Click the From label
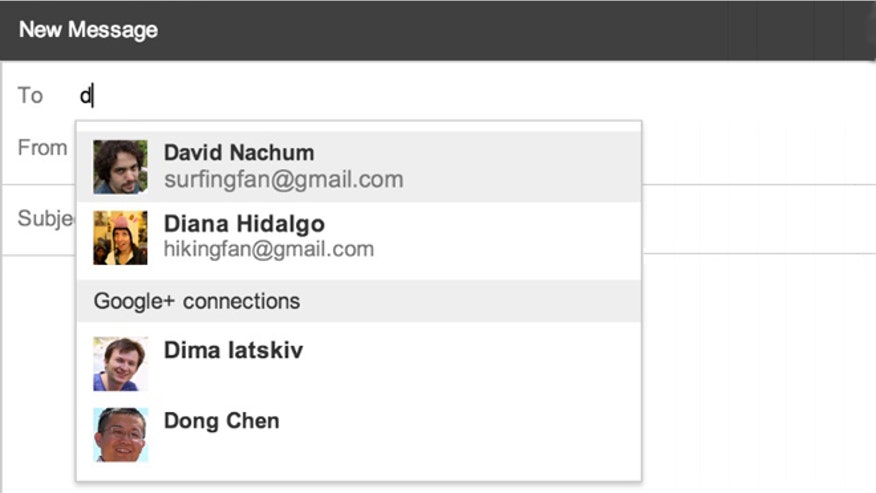 click(42, 148)
